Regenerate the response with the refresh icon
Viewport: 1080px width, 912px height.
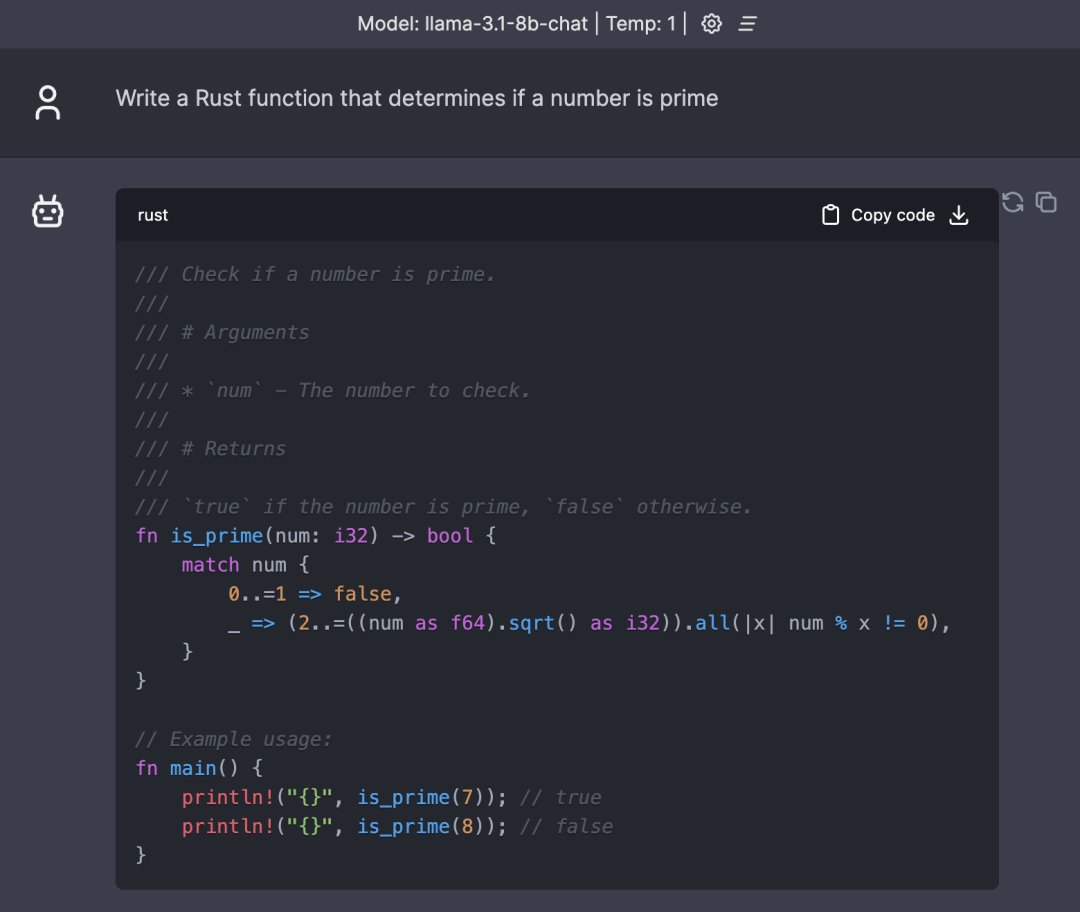tap(1013, 202)
